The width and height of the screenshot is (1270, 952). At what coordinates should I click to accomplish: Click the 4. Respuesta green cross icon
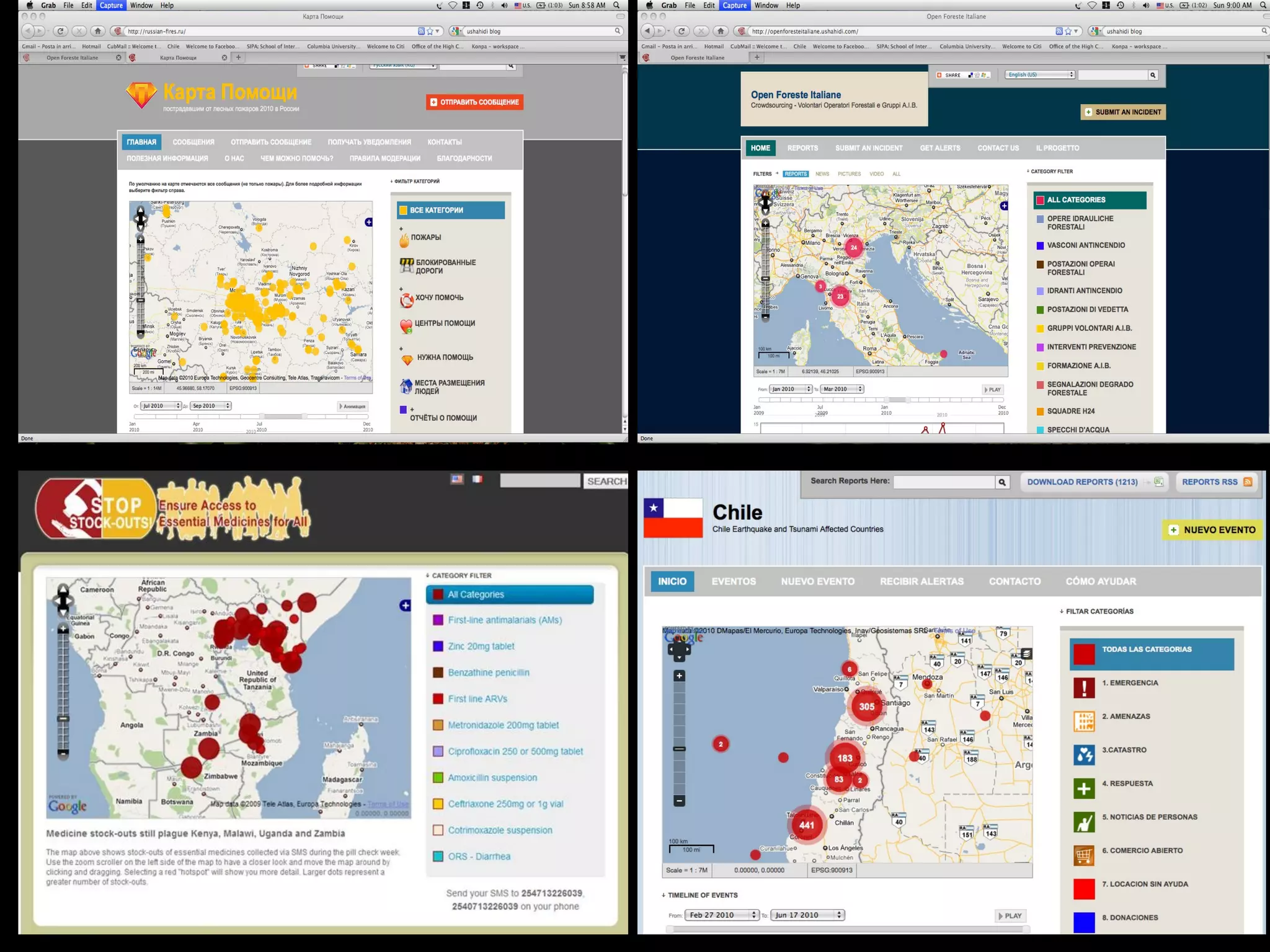(1084, 788)
